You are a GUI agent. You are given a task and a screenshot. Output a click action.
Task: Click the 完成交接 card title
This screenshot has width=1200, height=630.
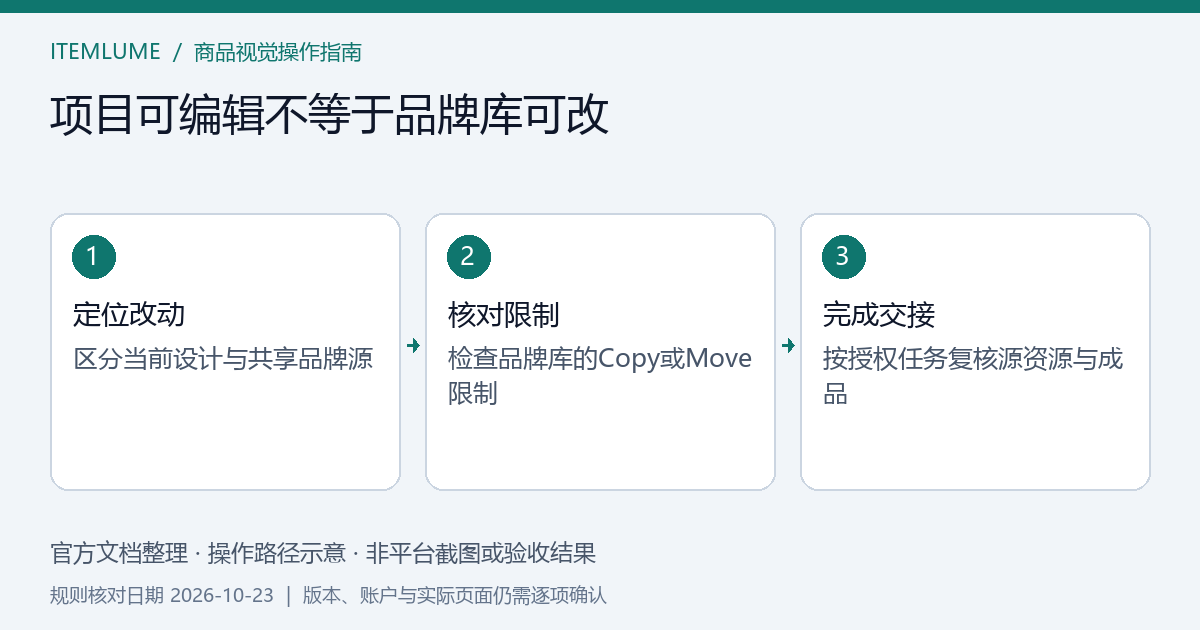879,315
